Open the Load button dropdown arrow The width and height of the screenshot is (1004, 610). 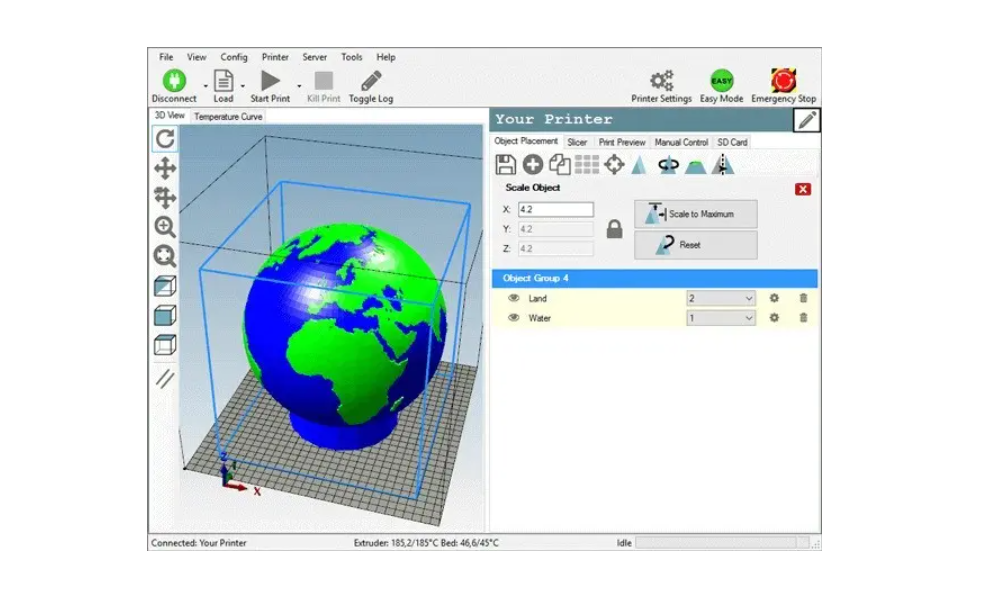pyautogui.click(x=243, y=86)
